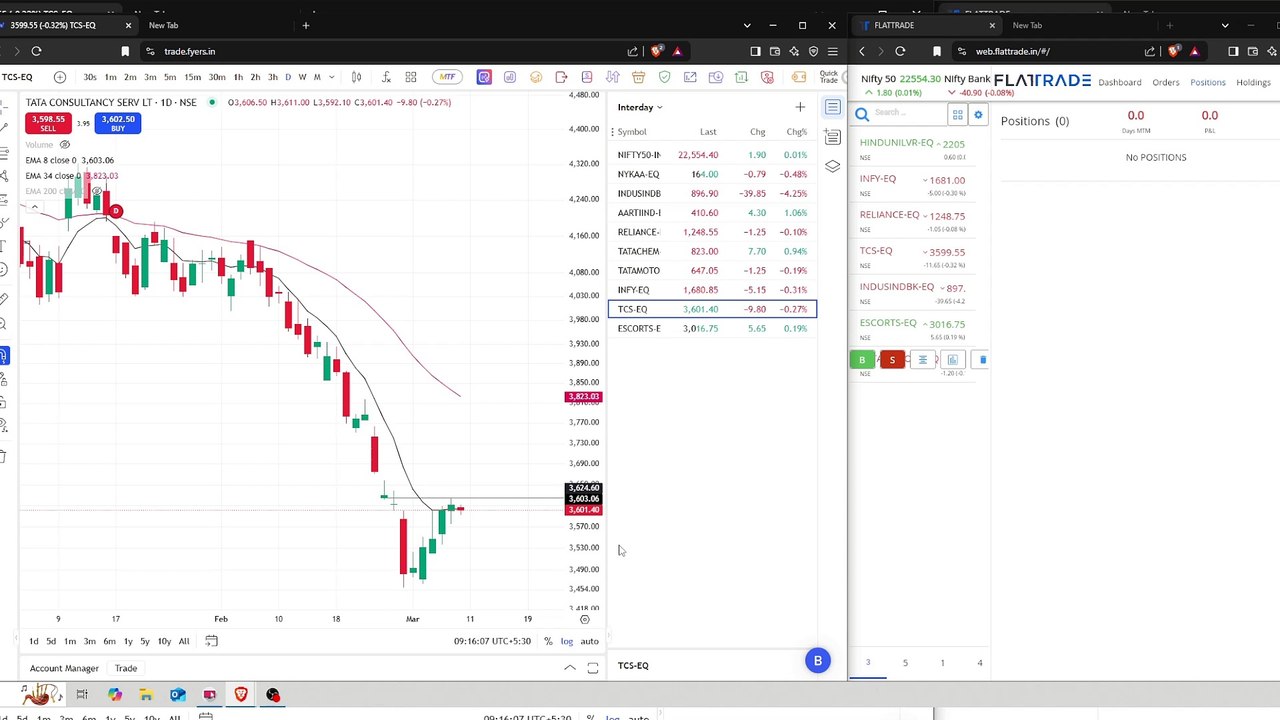This screenshot has width=1280, height=720.
Task: Toggle auto scale on the chart
Action: point(590,641)
